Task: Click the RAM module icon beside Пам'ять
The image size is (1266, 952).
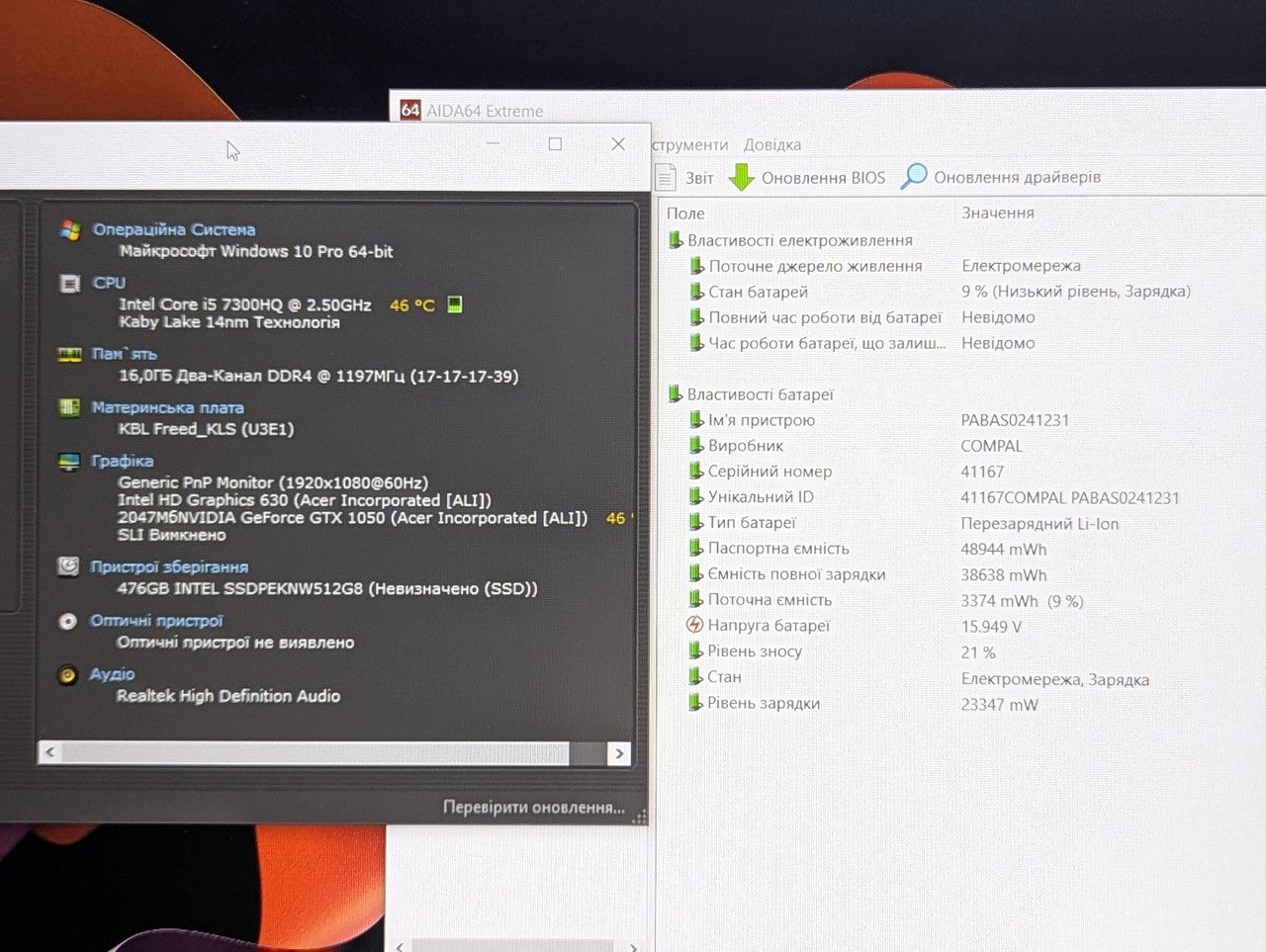Action: 69,354
